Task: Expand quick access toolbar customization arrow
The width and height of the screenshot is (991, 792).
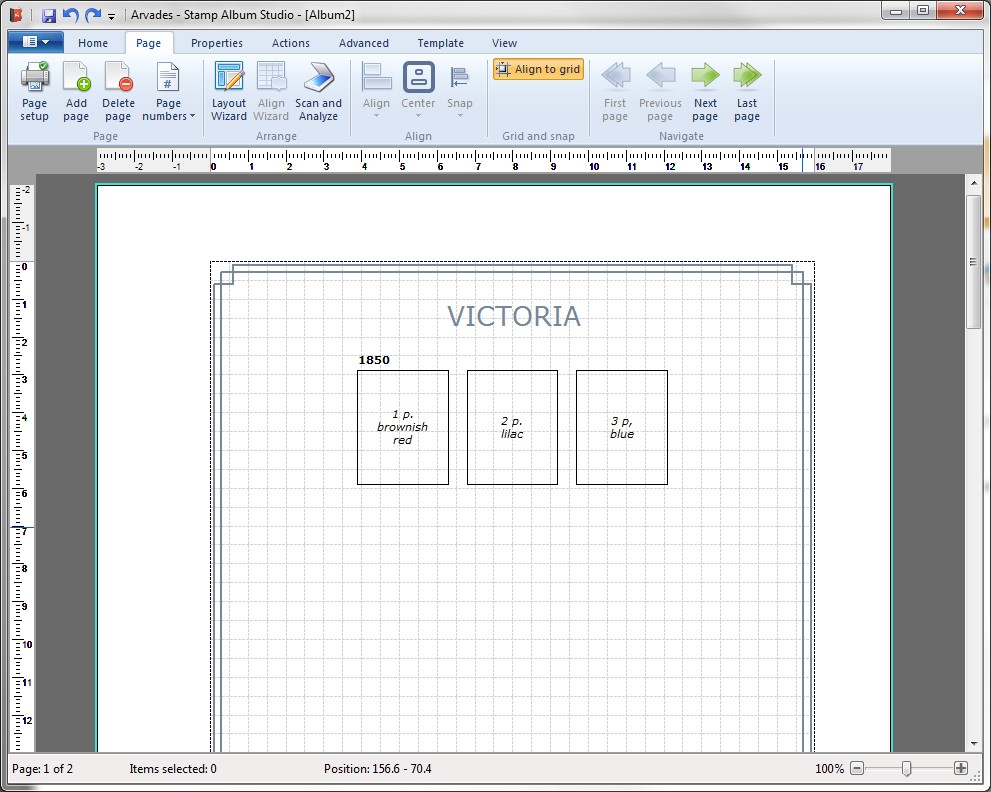Action: click(111, 16)
